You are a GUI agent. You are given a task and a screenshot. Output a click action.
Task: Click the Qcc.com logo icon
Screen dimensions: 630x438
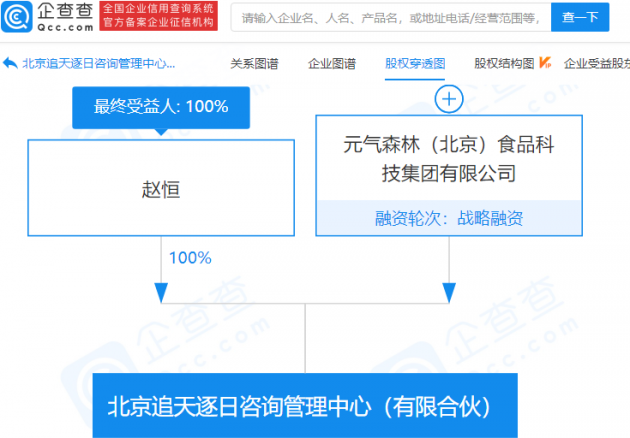click(16, 16)
